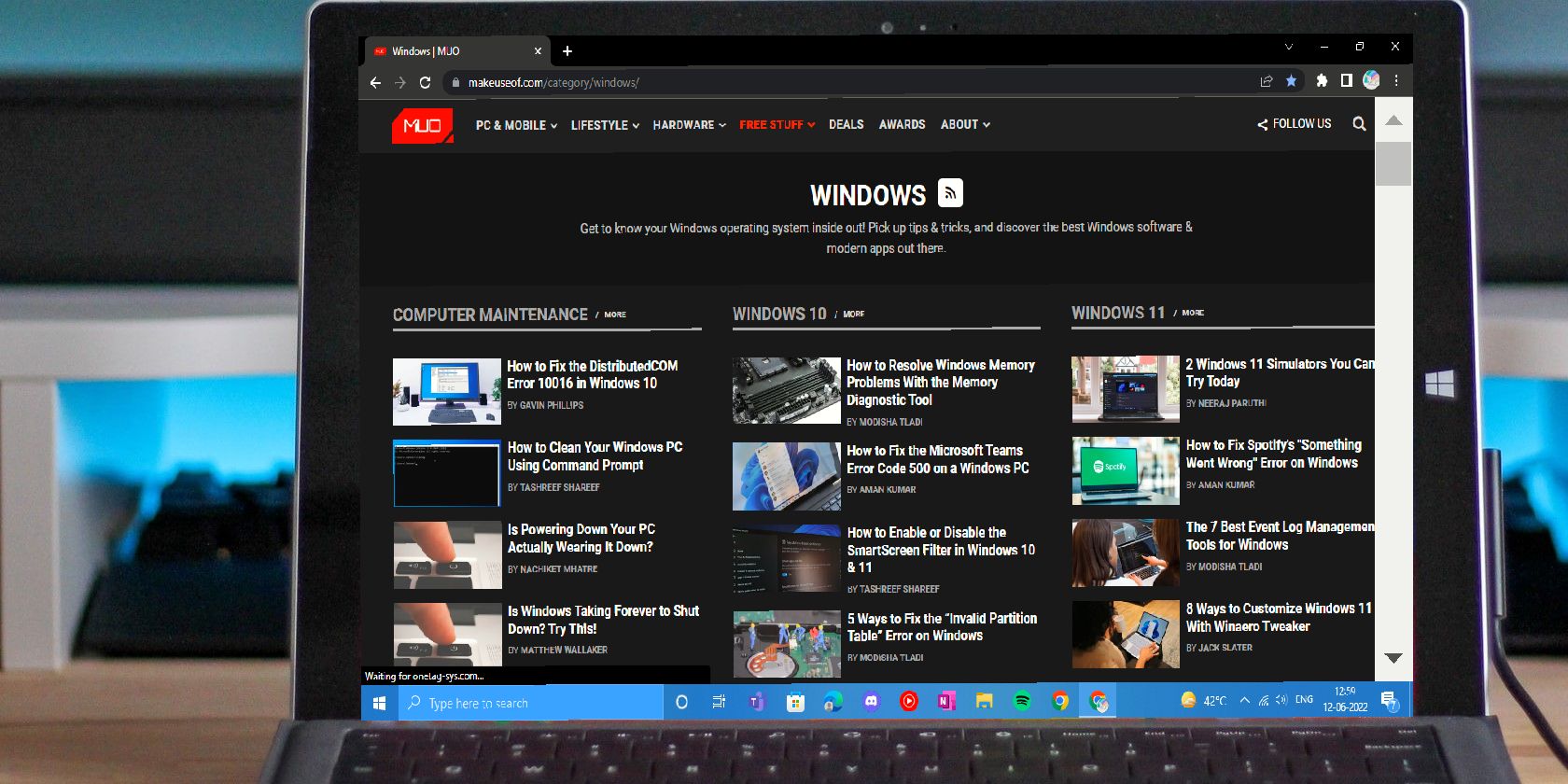Open Is Powering Down Your PC article
This screenshot has height=784, width=1568.
point(581,538)
